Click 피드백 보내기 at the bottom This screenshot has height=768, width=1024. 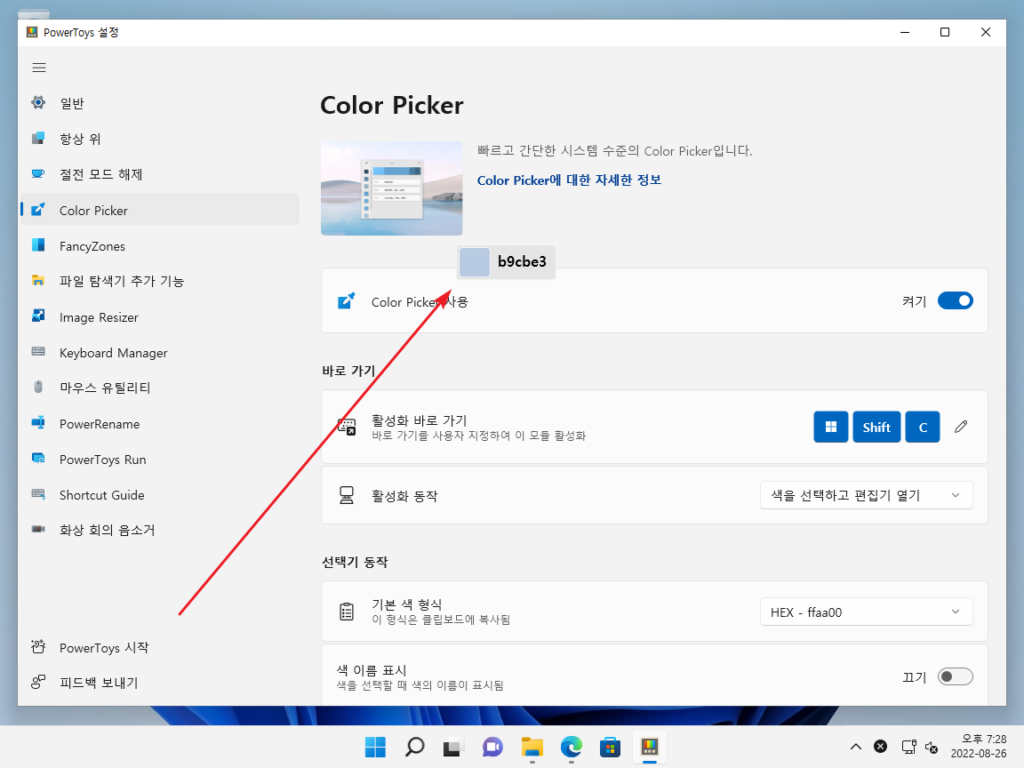pos(102,682)
